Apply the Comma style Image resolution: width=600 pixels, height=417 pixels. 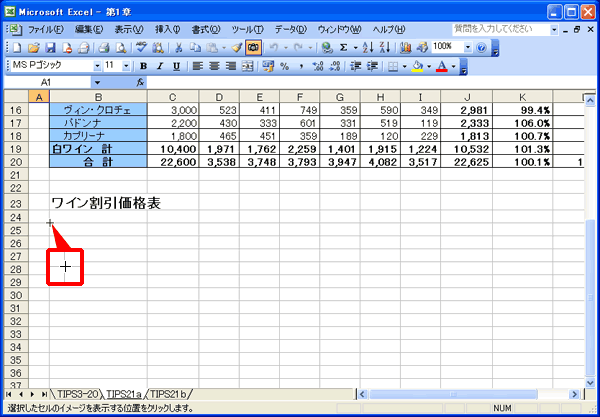pos(301,67)
